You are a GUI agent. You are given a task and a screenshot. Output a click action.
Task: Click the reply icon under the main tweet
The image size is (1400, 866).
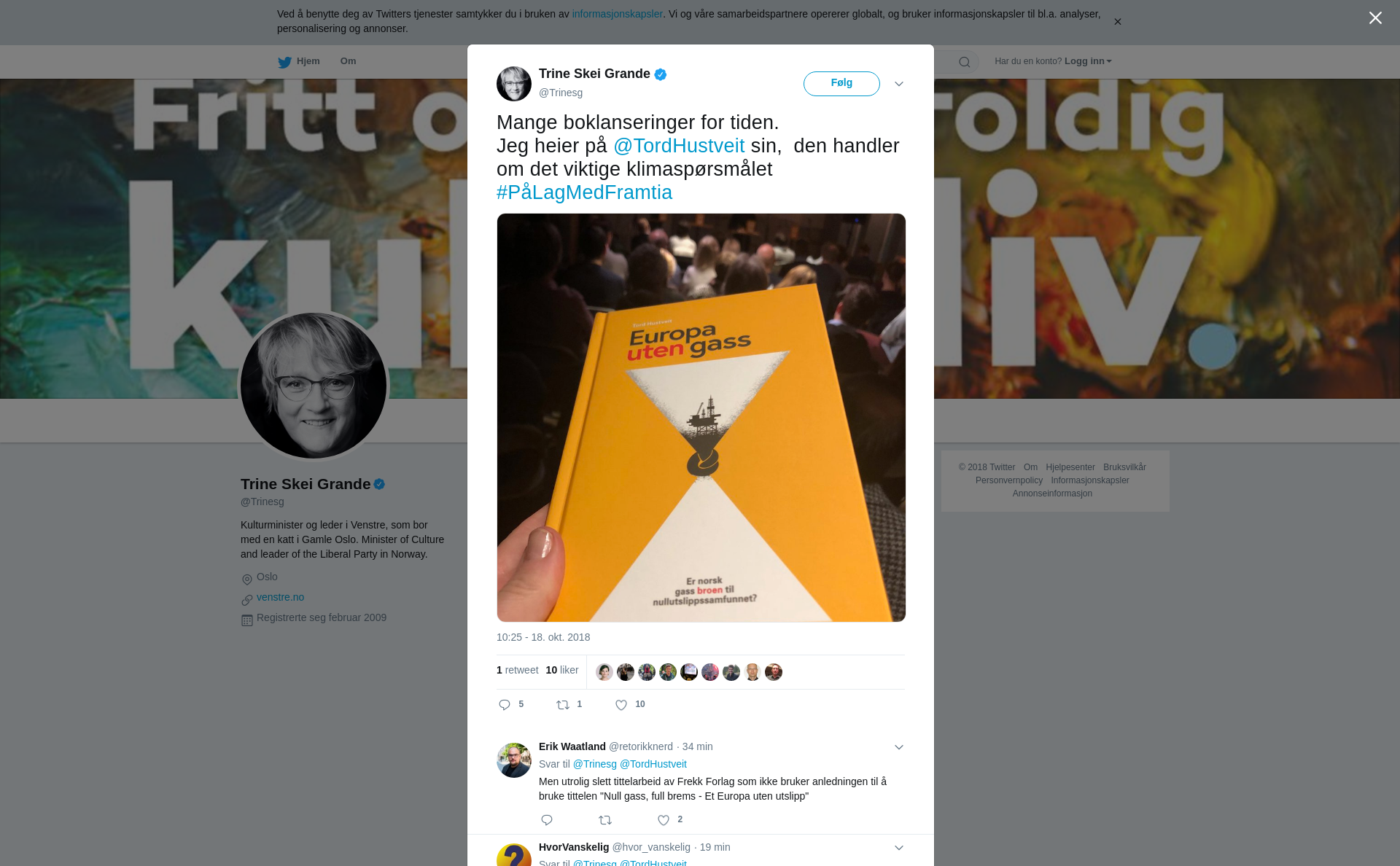point(505,705)
